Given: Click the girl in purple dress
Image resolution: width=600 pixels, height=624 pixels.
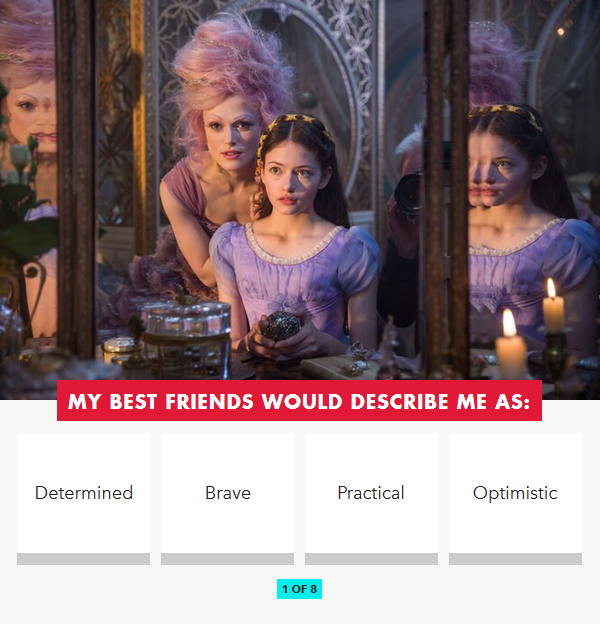Looking at the screenshot, I should pyautogui.click(x=295, y=239).
